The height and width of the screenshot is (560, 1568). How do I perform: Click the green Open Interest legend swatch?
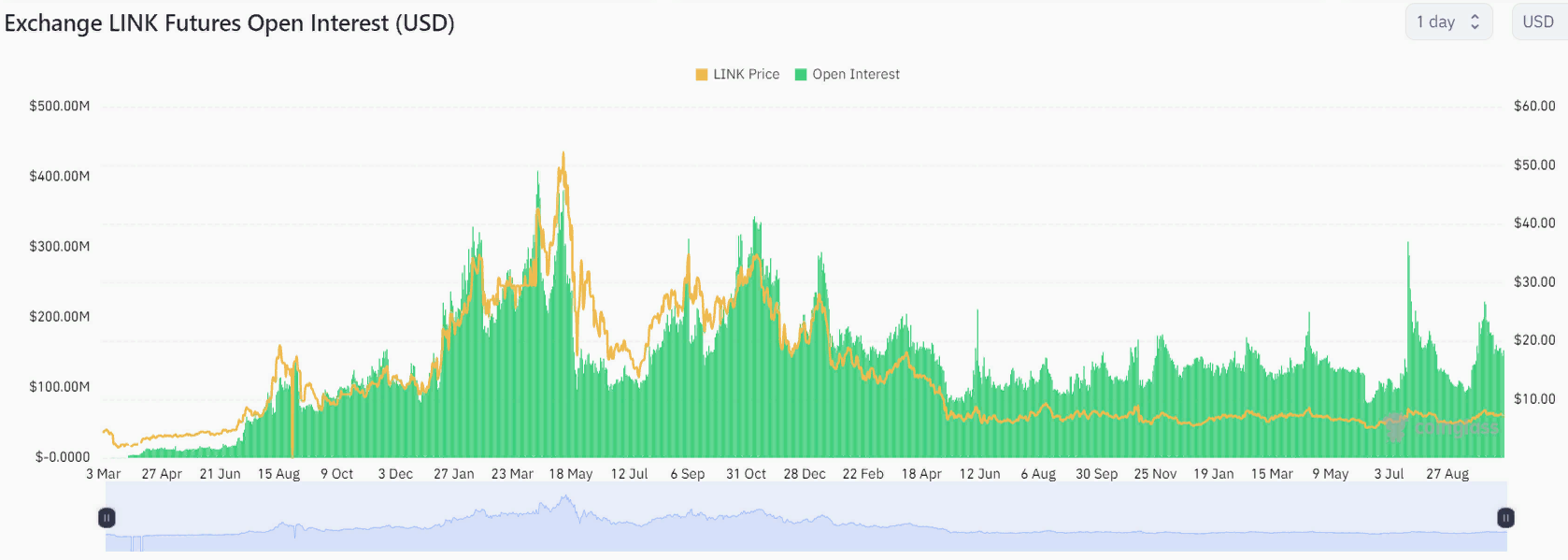801,75
